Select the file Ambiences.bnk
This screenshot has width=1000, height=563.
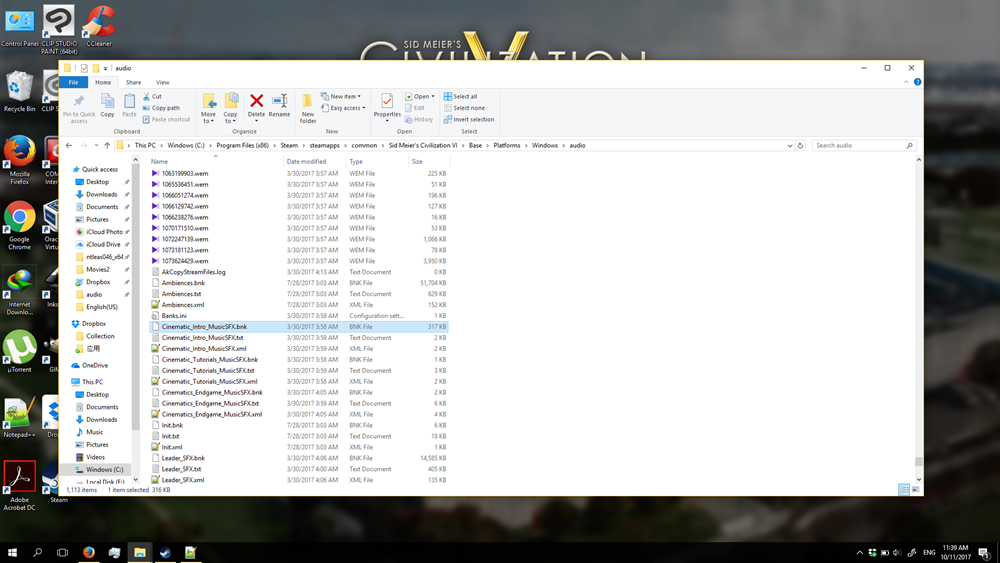click(x=183, y=283)
